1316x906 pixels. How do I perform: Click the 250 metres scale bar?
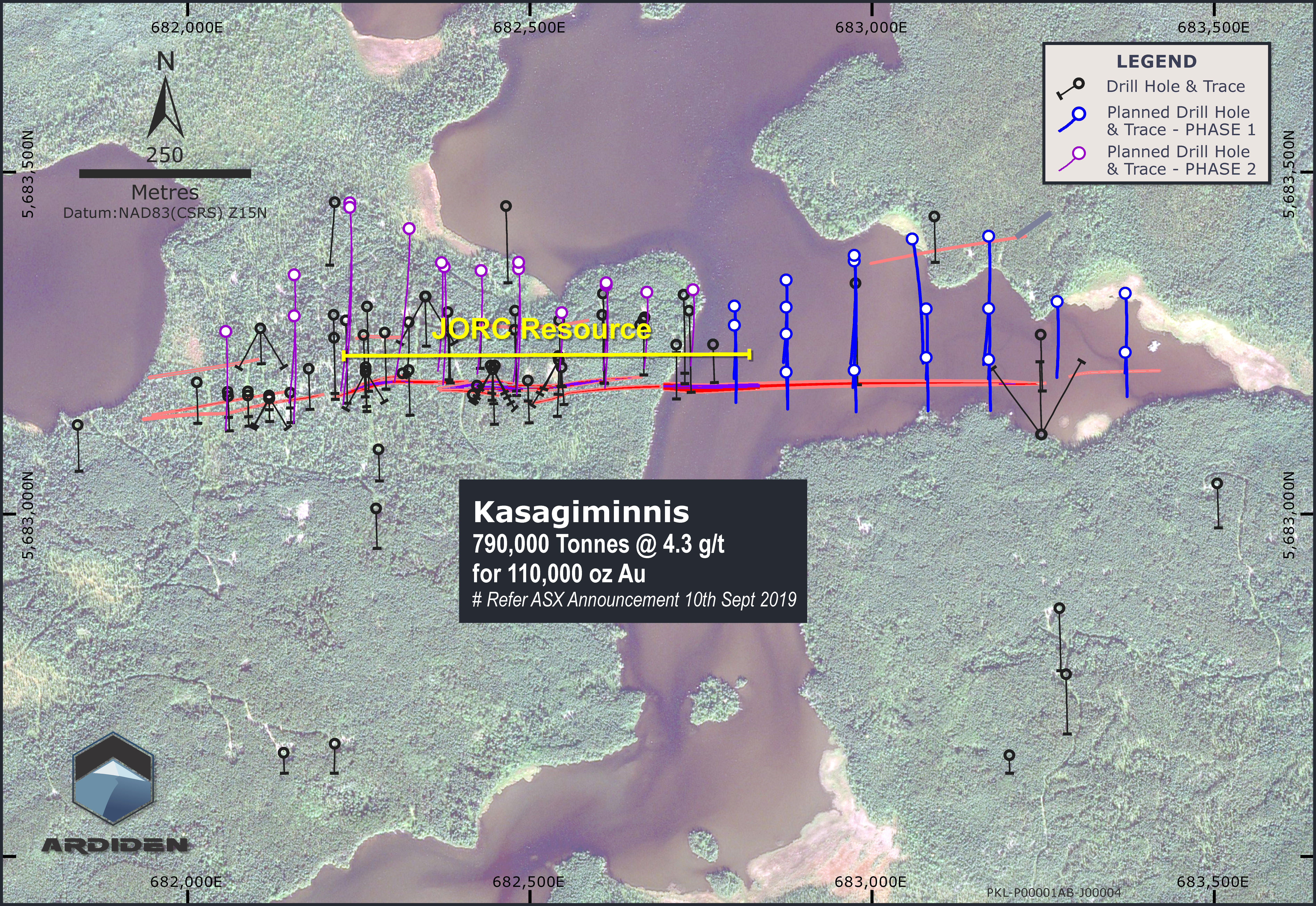coord(165,174)
